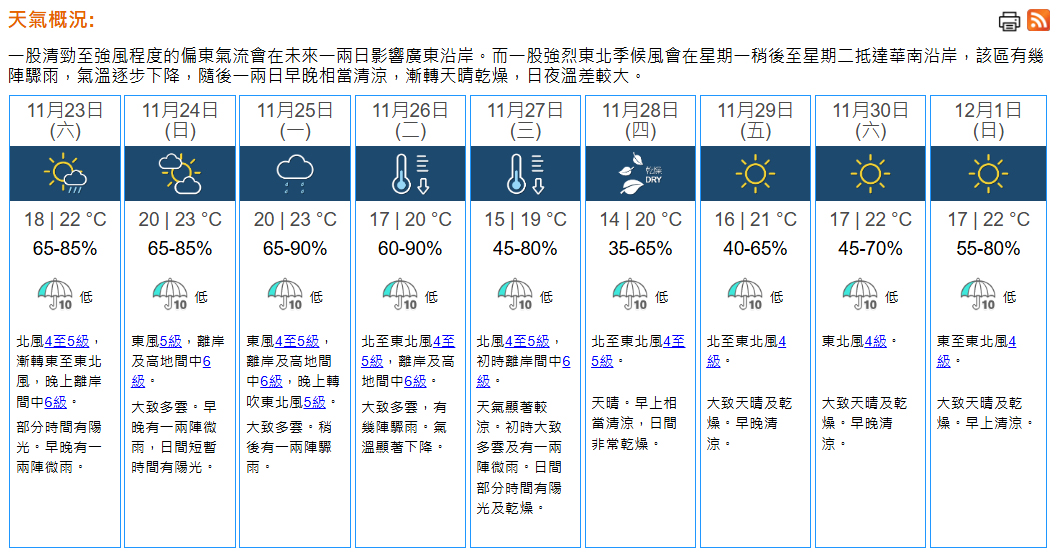
Task: Click the sunny weather icon for 12月1日
Action: pos(987,174)
